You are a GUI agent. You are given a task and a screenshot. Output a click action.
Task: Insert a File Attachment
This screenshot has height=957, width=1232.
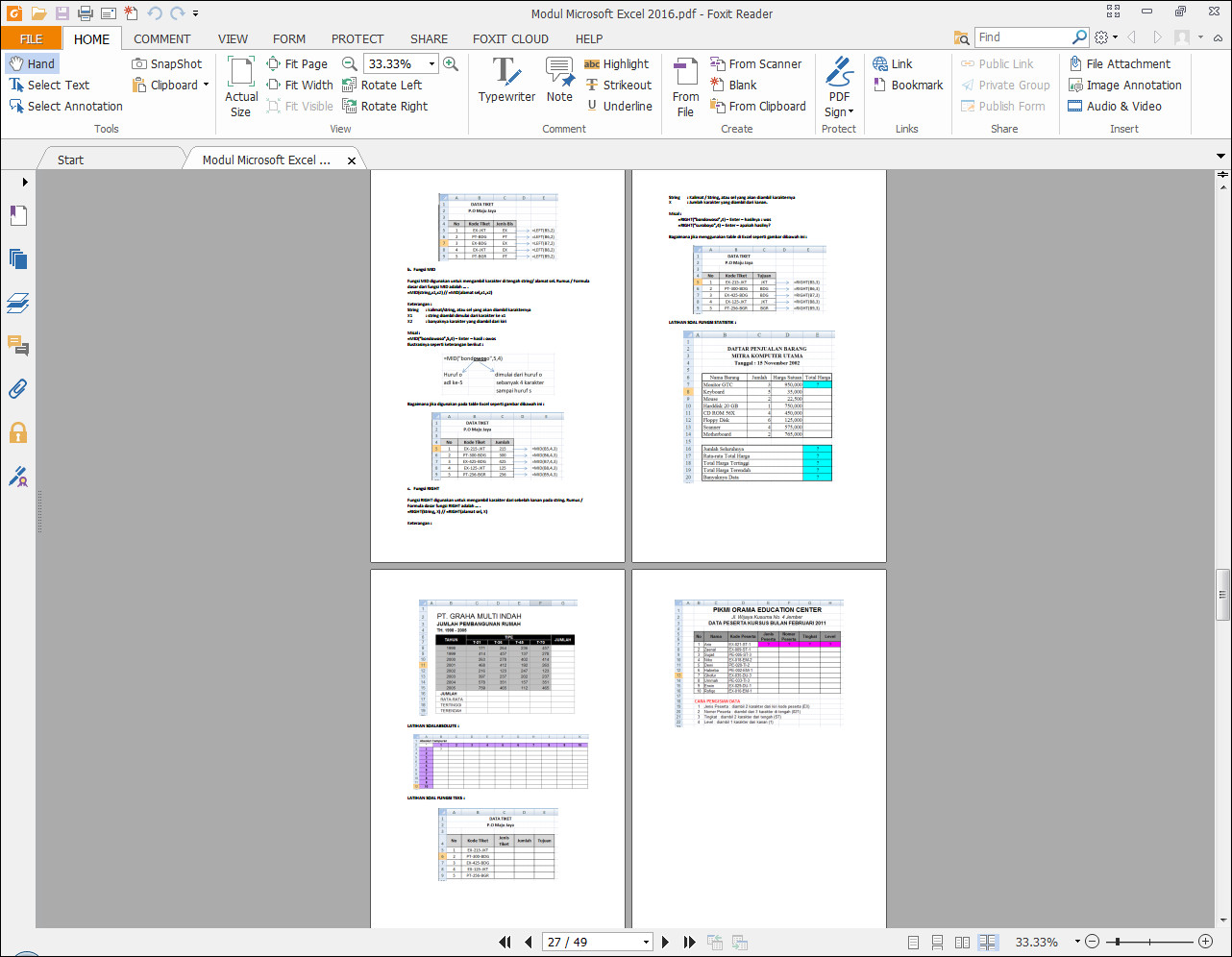(1120, 63)
